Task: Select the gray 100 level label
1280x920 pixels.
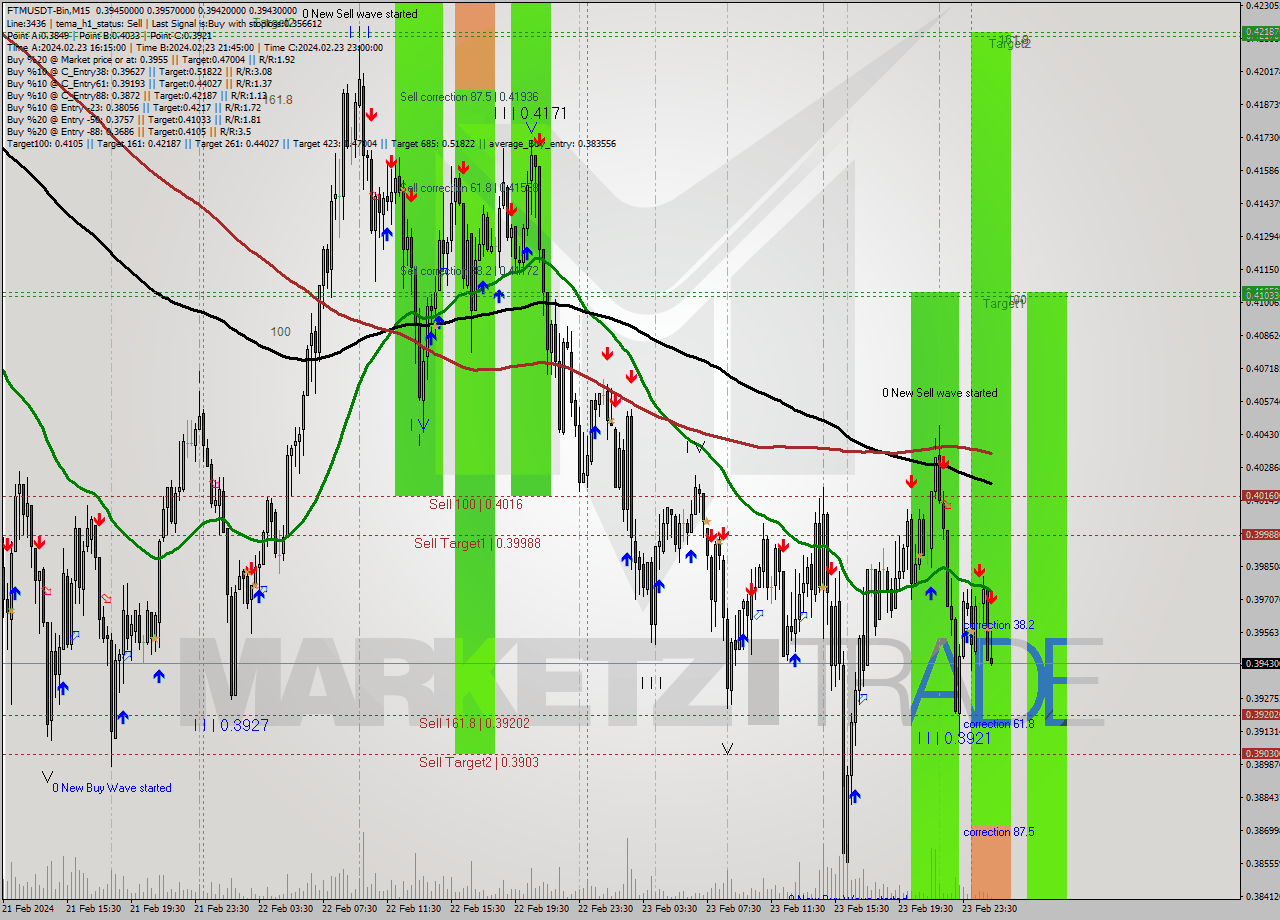Action: (x=280, y=331)
